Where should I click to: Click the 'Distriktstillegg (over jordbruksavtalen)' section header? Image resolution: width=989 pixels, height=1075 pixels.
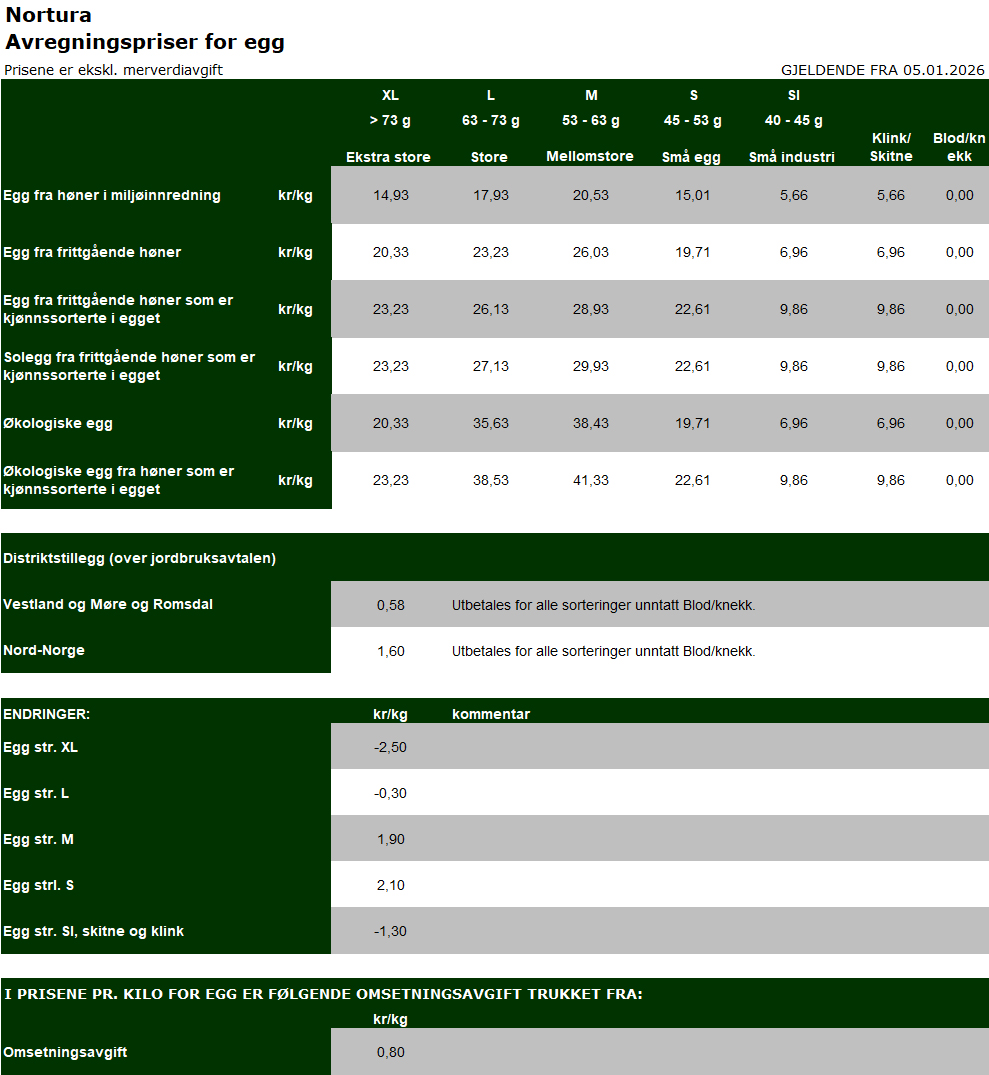[139, 558]
